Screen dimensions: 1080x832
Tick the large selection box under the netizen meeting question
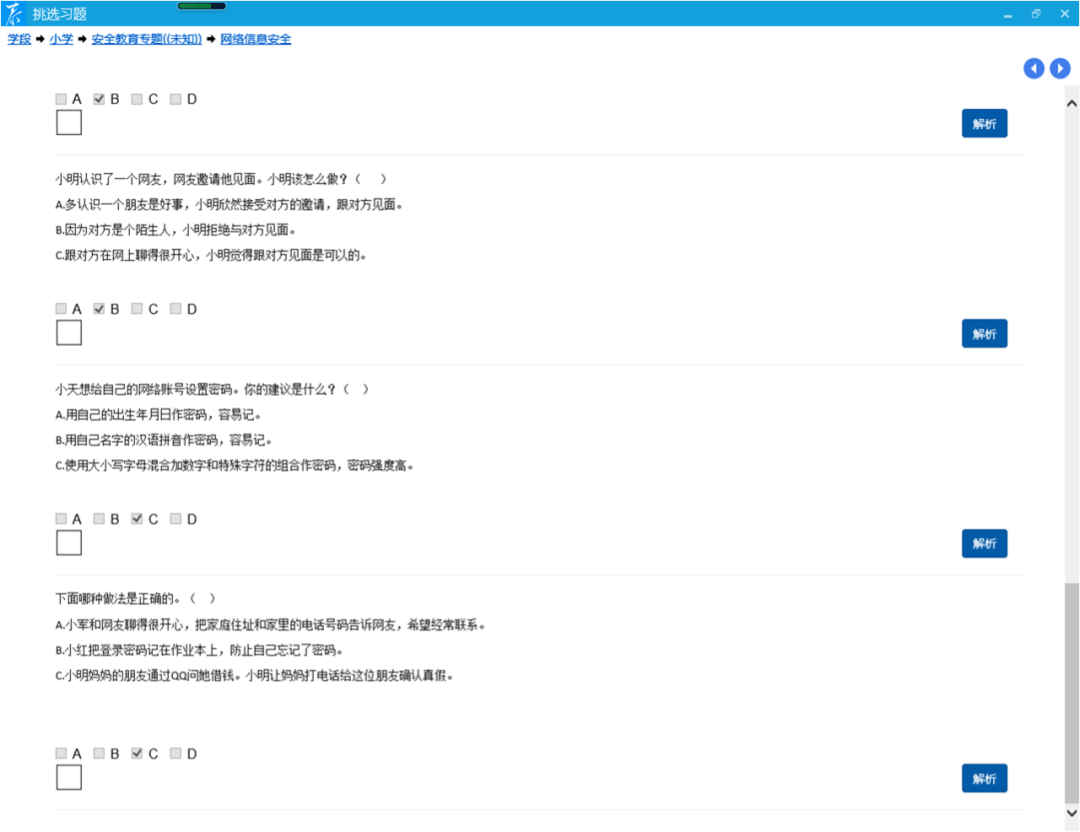coord(69,333)
